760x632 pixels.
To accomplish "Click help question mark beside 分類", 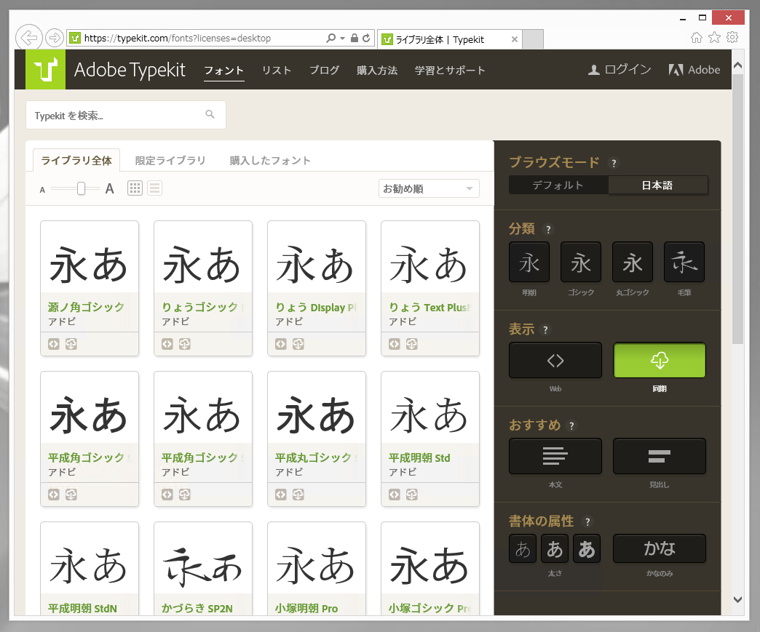I will (548, 229).
